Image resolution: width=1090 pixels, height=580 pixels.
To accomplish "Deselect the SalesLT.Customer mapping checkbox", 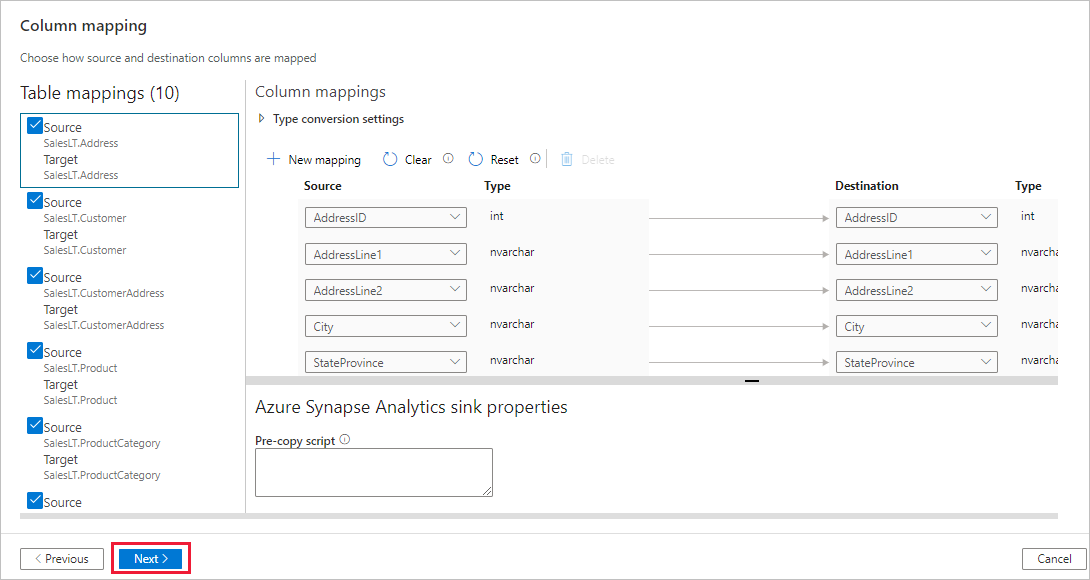I will coord(33,199).
